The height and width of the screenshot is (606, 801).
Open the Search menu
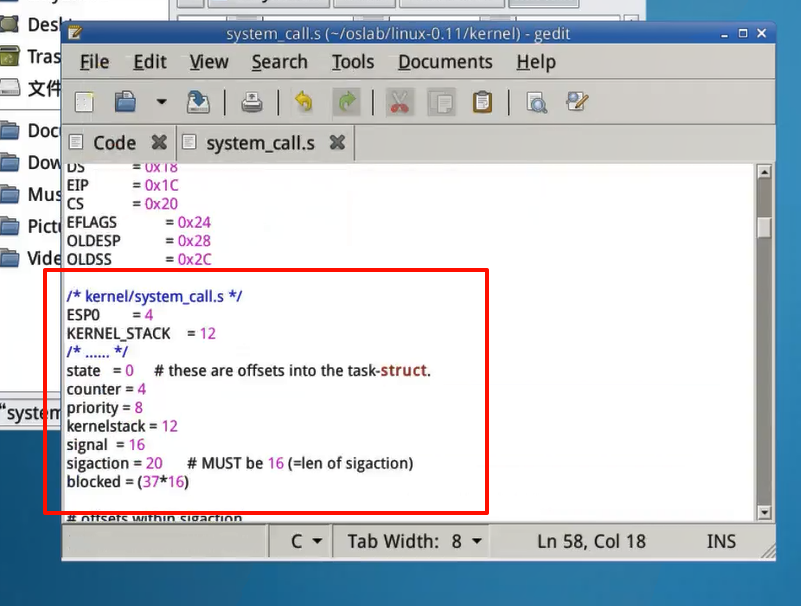(x=279, y=62)
